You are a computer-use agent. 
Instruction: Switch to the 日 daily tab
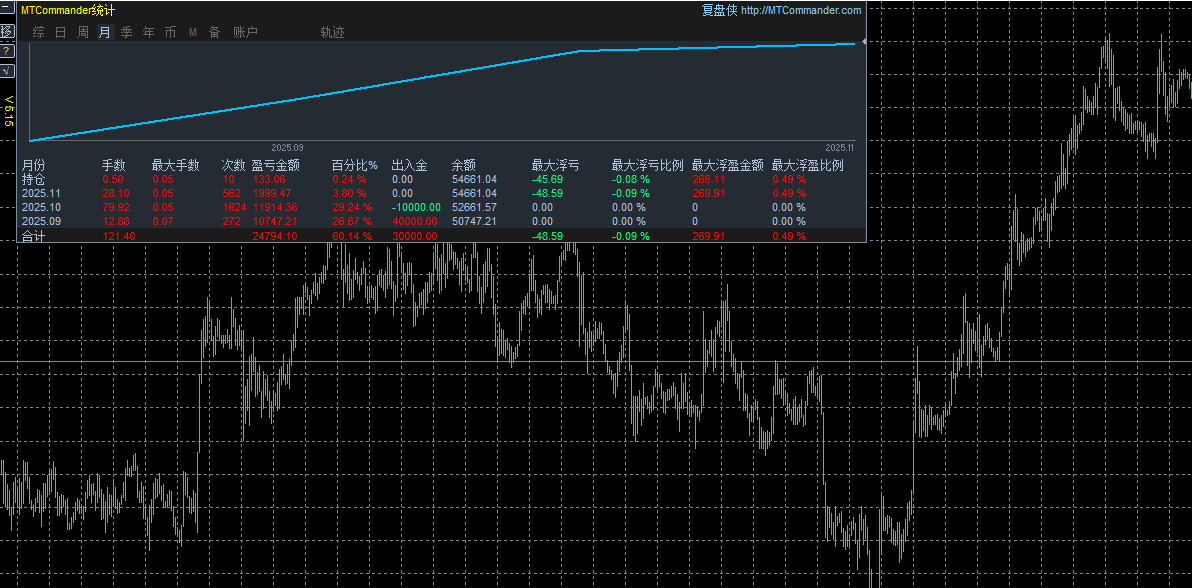(61, 32)
